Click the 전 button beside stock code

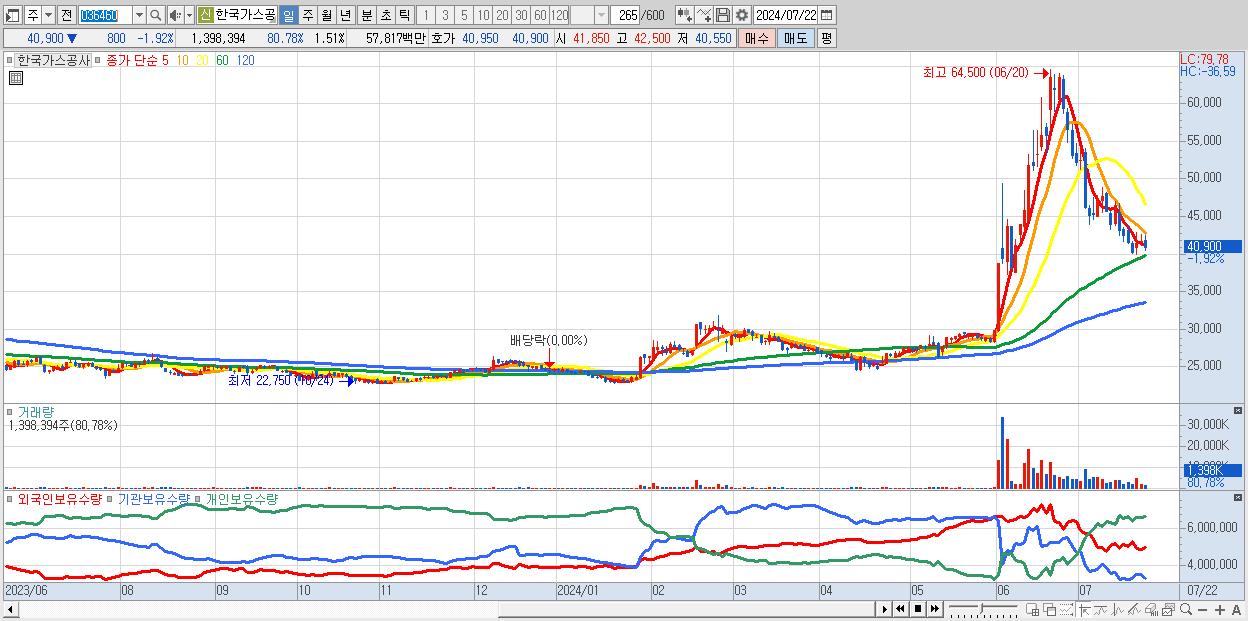[66, 15]
